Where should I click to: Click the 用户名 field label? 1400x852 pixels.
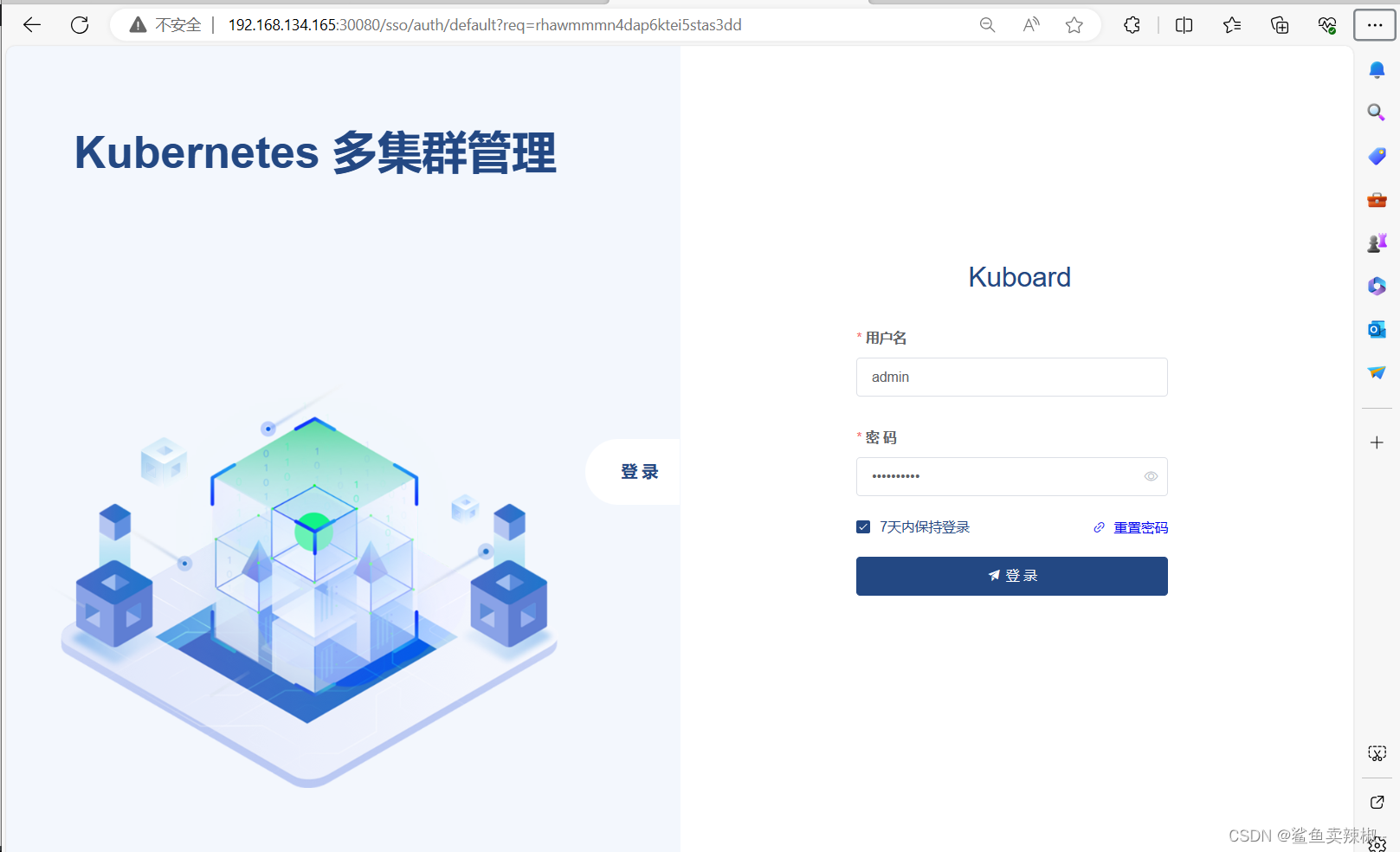point(886,338)
